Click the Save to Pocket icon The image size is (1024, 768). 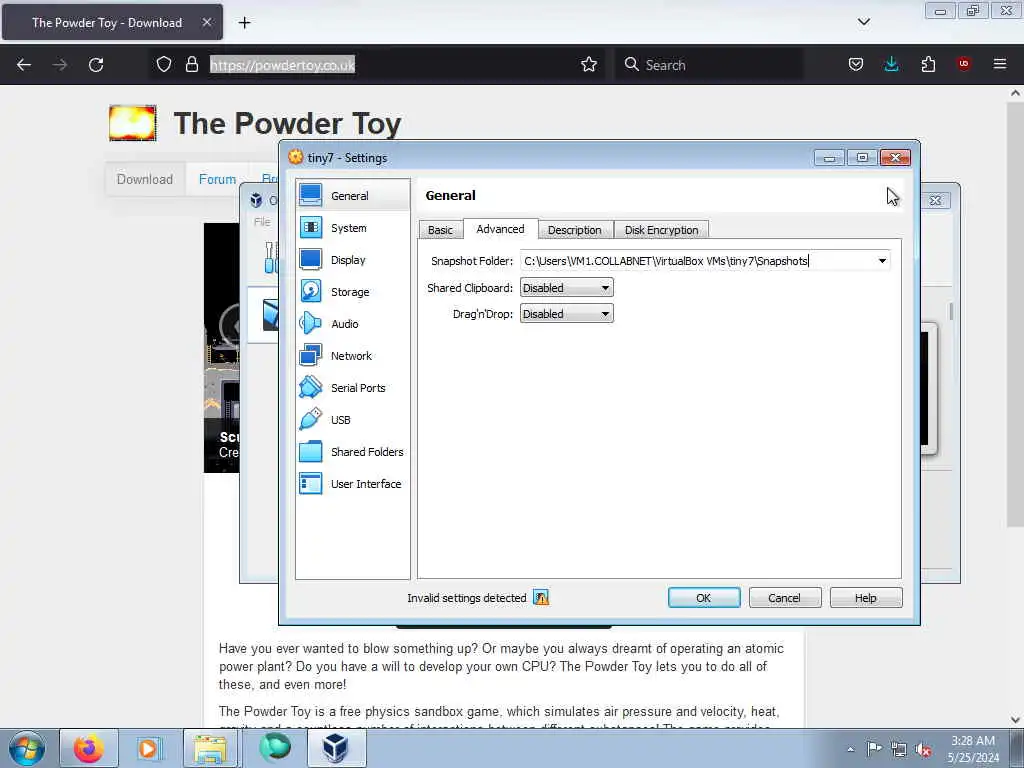pyautogui.click(x=856, y=64)
